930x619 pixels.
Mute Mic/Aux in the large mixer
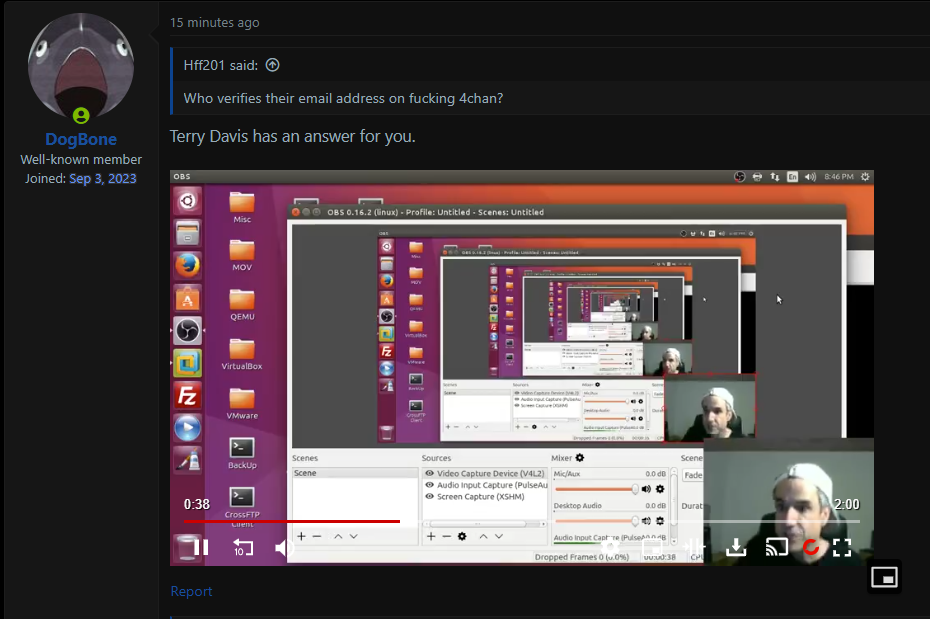[646, 489]
